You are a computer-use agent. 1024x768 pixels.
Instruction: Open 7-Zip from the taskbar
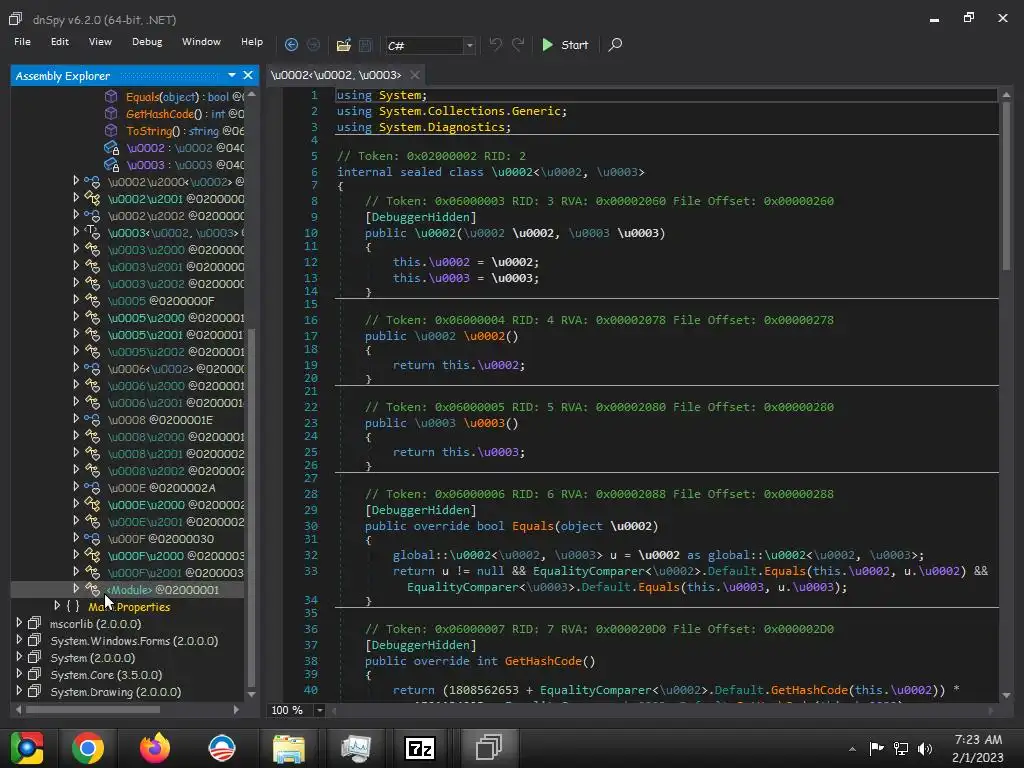click(x=420, y=747)
